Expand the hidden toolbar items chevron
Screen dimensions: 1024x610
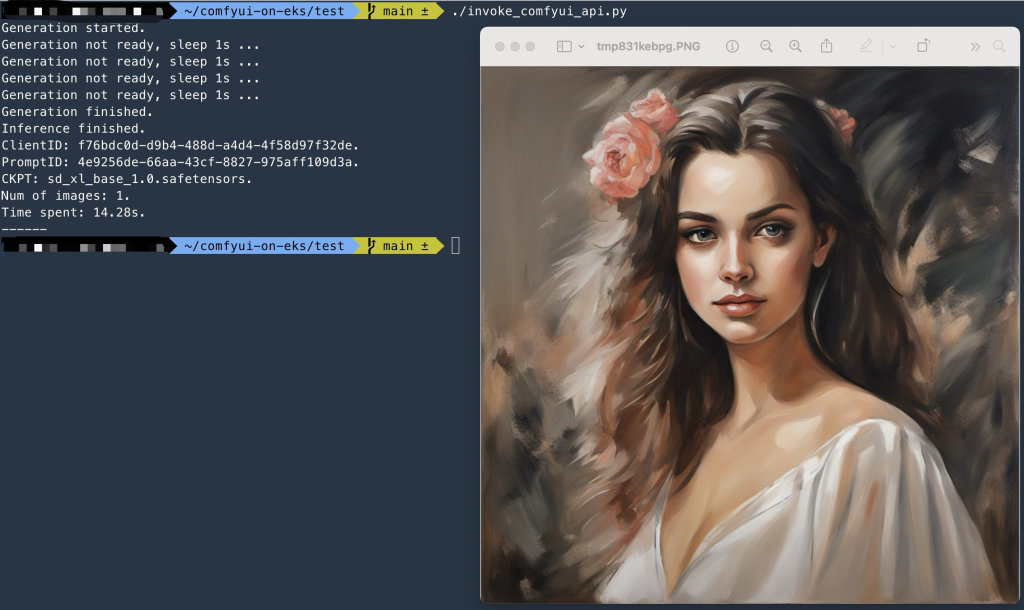(977, 45)
